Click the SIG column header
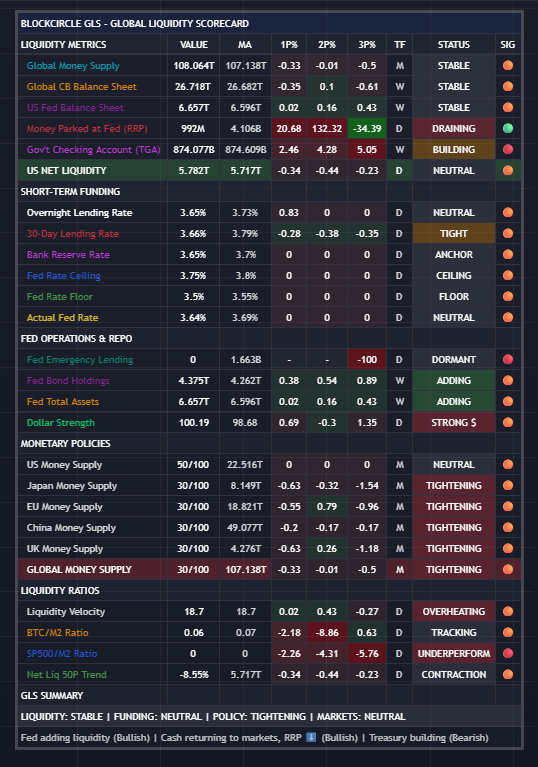Screen dimensions: 538x767 tap(508, 45)
